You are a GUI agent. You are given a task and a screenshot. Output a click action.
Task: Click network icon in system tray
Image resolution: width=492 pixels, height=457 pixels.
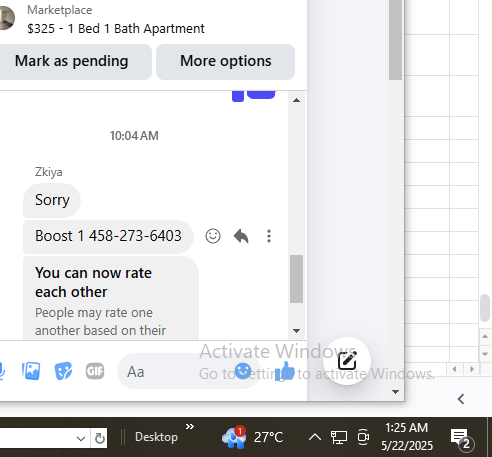pos(339,437)
